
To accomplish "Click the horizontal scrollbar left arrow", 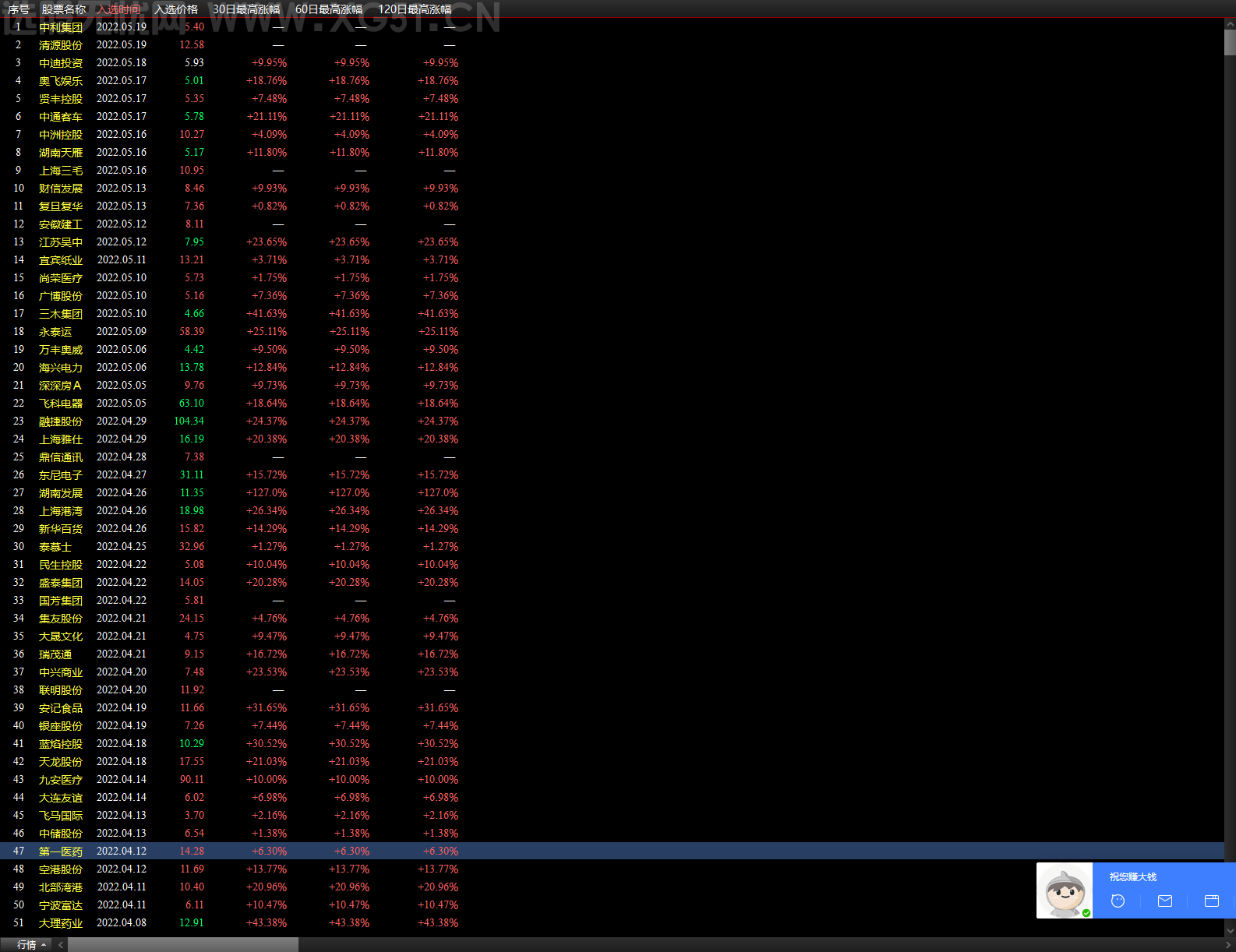I will click(x=61, y=944).
